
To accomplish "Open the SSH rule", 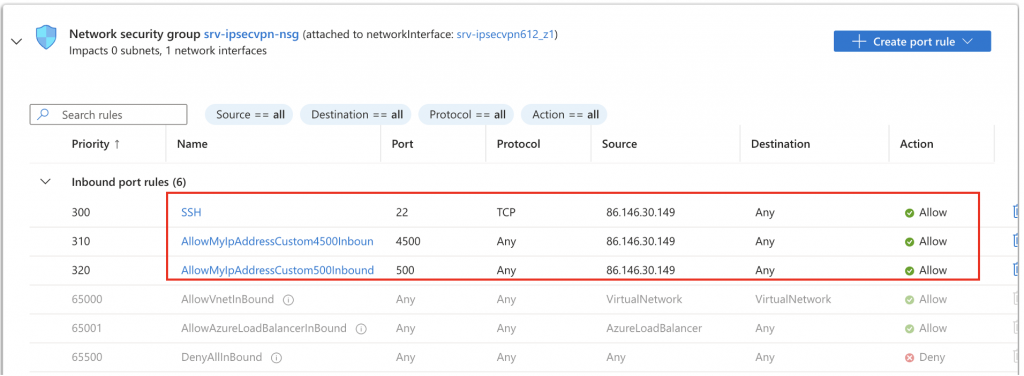I will pyautogui.click(x=191, y=212).
